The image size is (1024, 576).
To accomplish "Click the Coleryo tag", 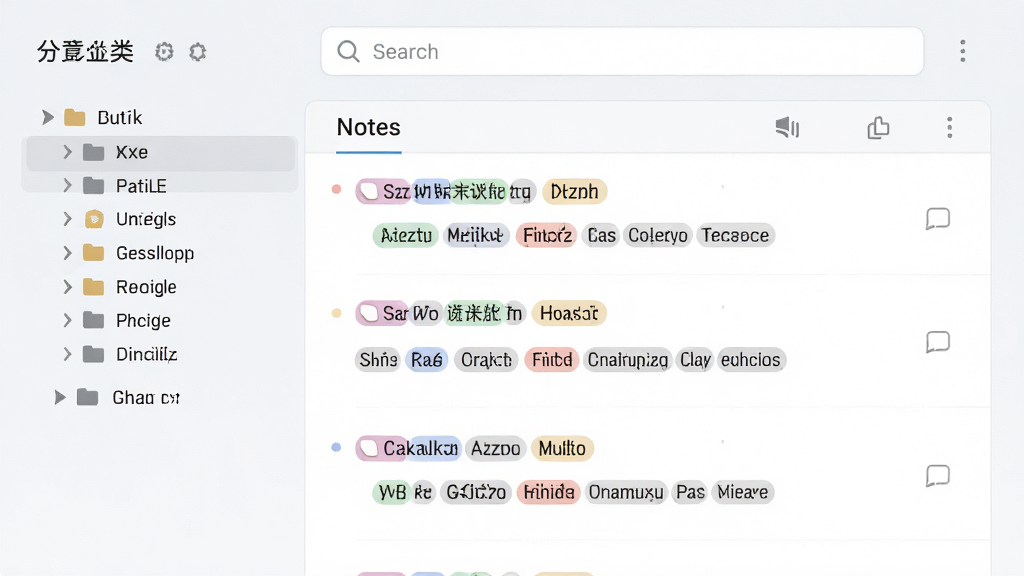I will tap(658, 235).
